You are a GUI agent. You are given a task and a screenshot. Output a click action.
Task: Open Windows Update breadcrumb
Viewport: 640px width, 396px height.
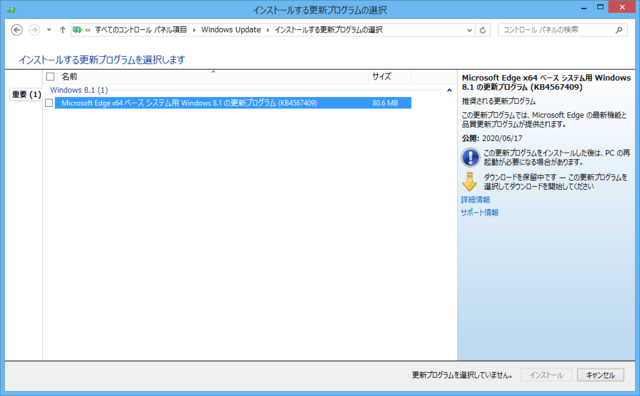pos(231,30)
